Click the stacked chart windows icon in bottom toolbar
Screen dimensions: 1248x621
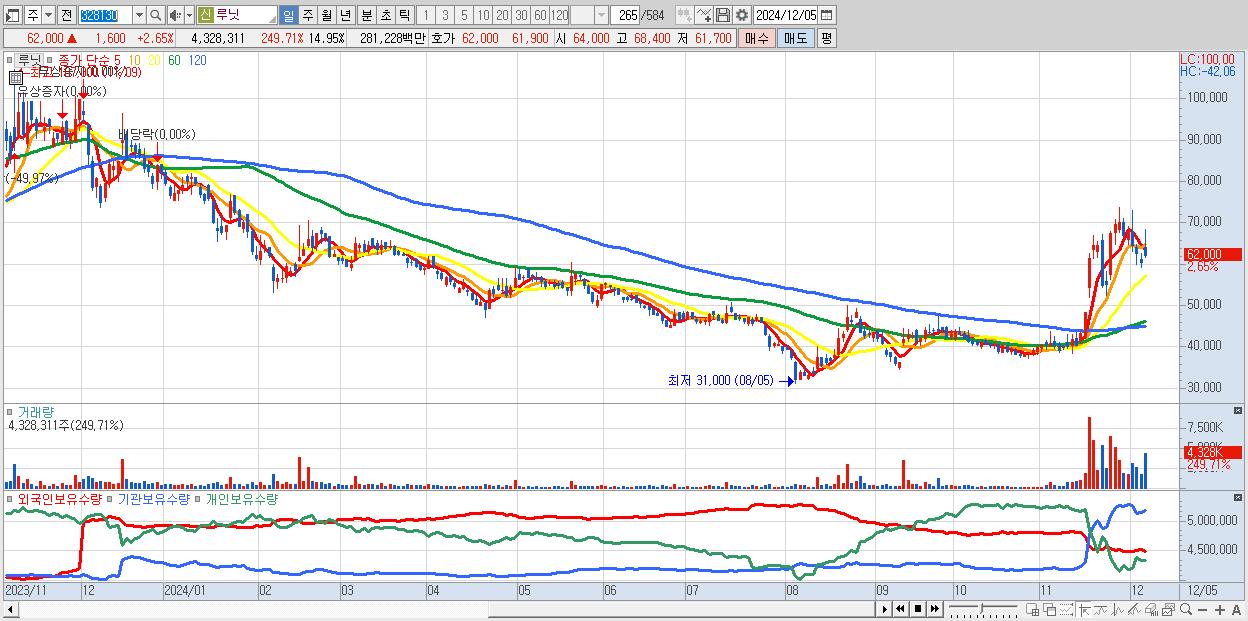[1168, 609]
